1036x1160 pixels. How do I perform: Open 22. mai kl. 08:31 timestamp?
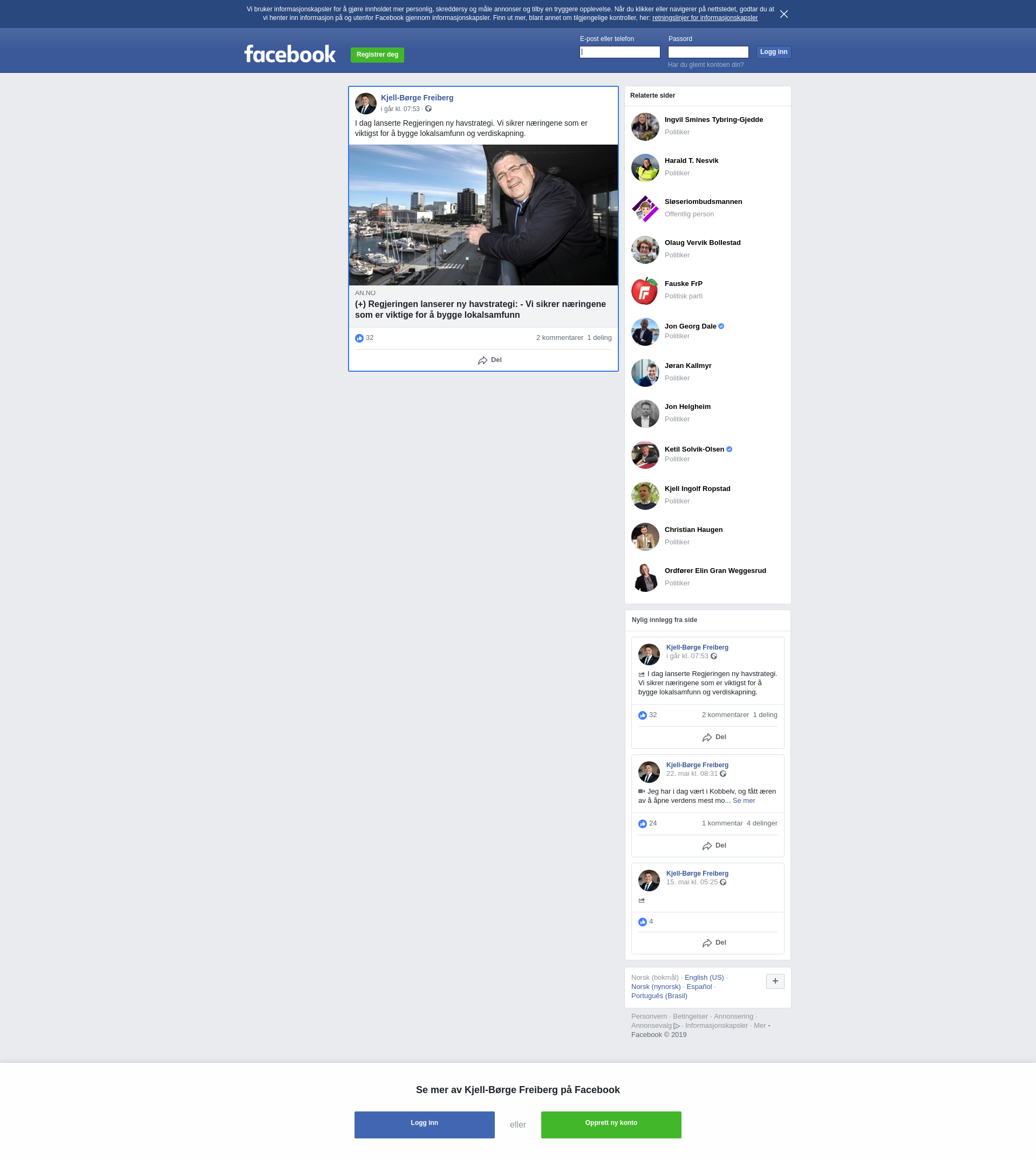[x=692, y=774]
